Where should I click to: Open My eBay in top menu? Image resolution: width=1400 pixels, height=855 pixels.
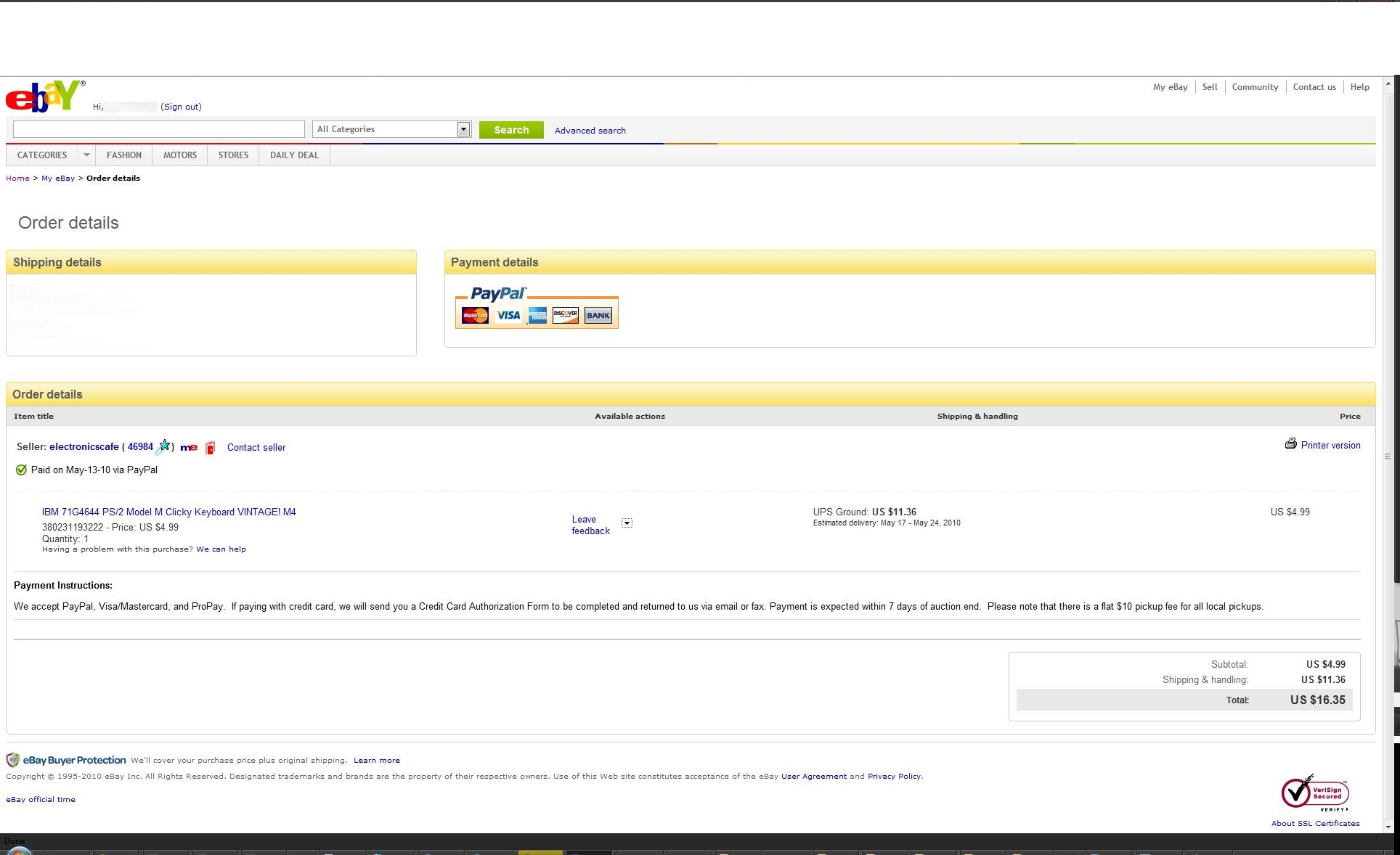(x=1171, y=86)
